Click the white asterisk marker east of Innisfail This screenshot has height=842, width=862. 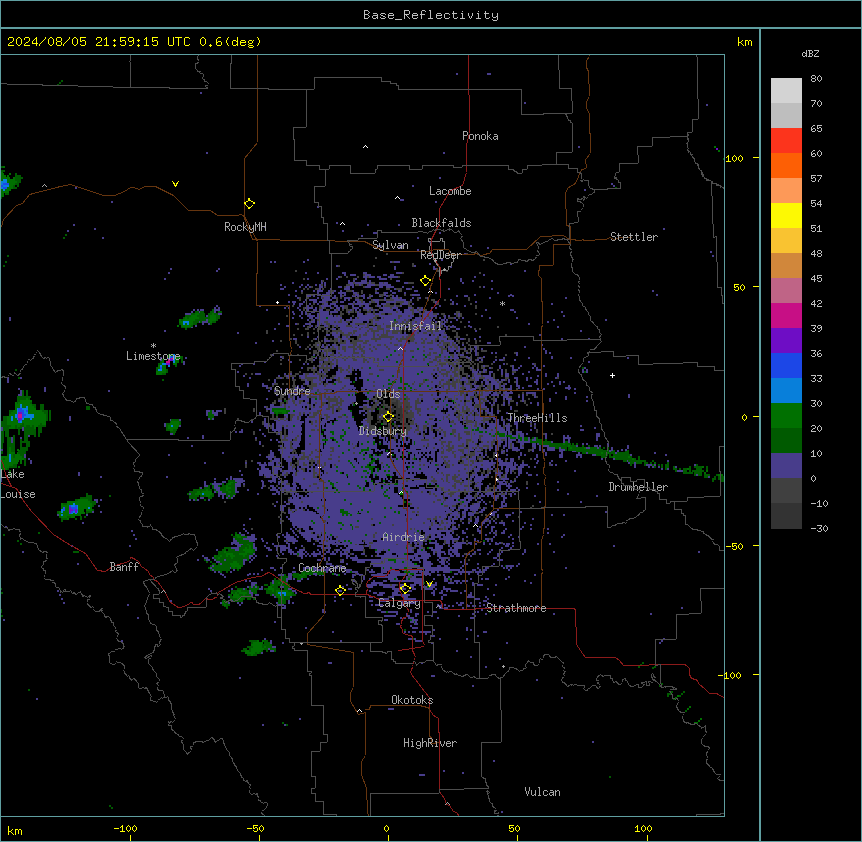502,304
